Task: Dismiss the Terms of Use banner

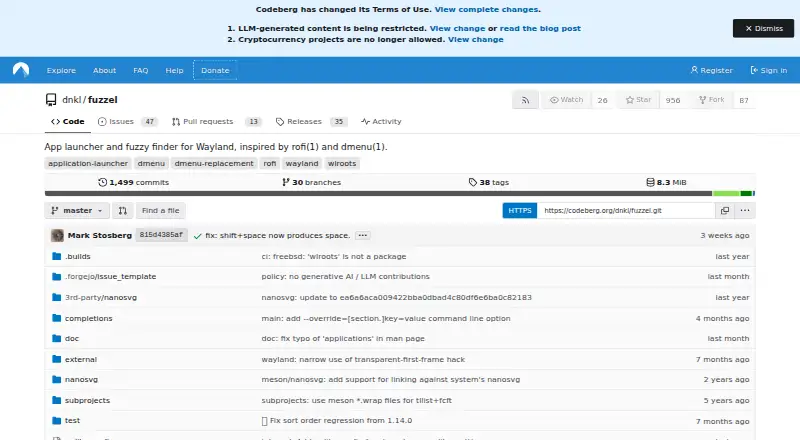Action: click(763, 28)
